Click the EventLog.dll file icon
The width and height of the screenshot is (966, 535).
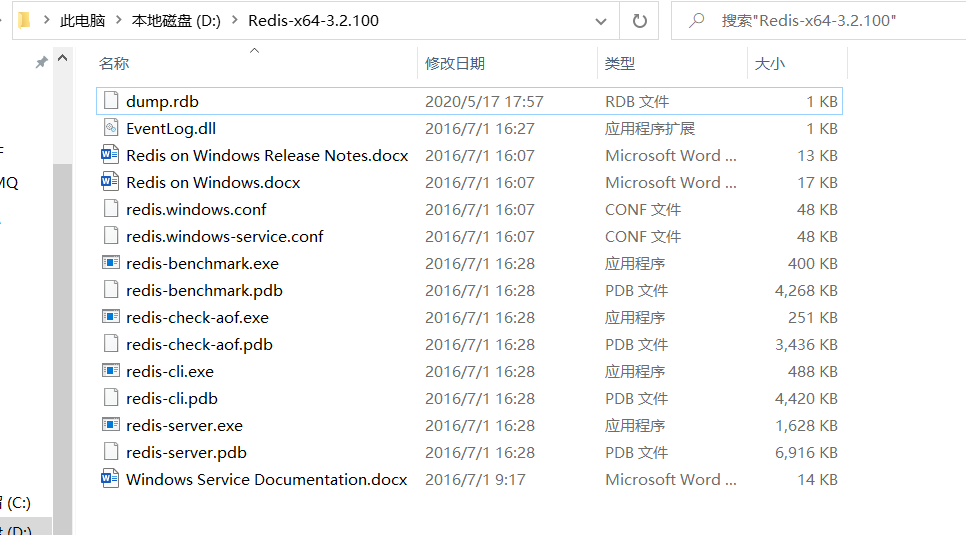(x=111, y=128)
